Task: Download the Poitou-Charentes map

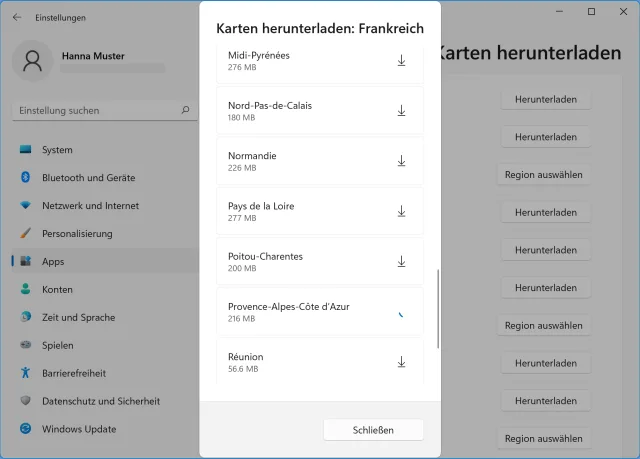Action: click(x=401, y=262)
